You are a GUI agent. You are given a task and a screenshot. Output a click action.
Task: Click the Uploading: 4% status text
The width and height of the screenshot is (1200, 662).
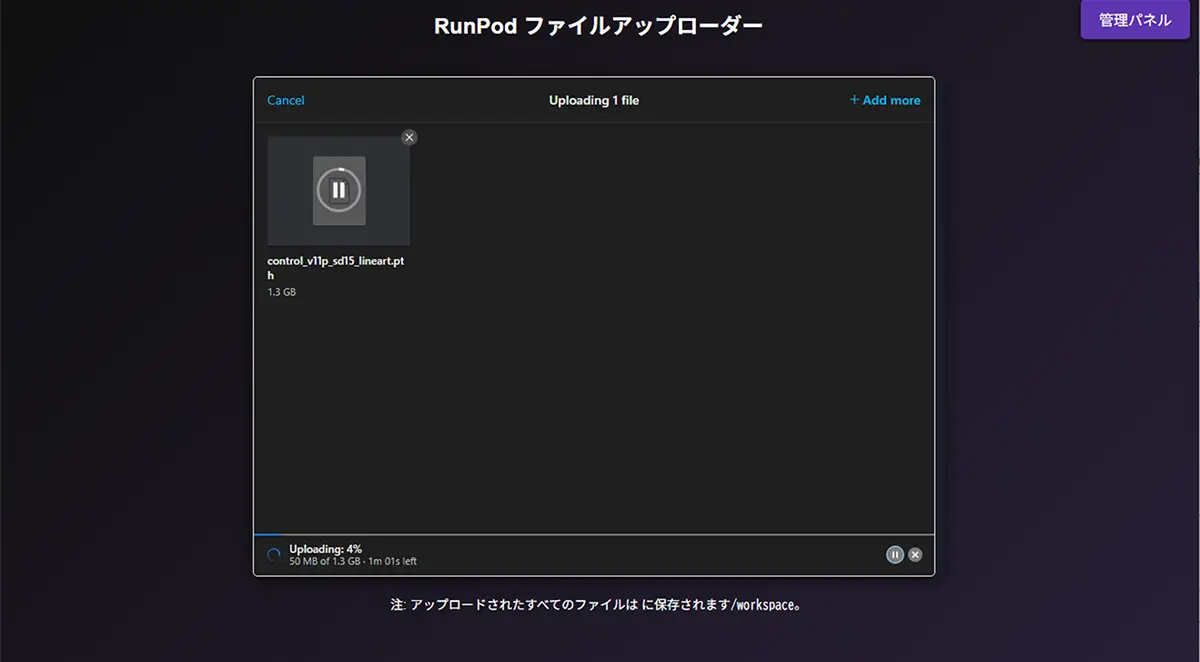tap(326, 549)
